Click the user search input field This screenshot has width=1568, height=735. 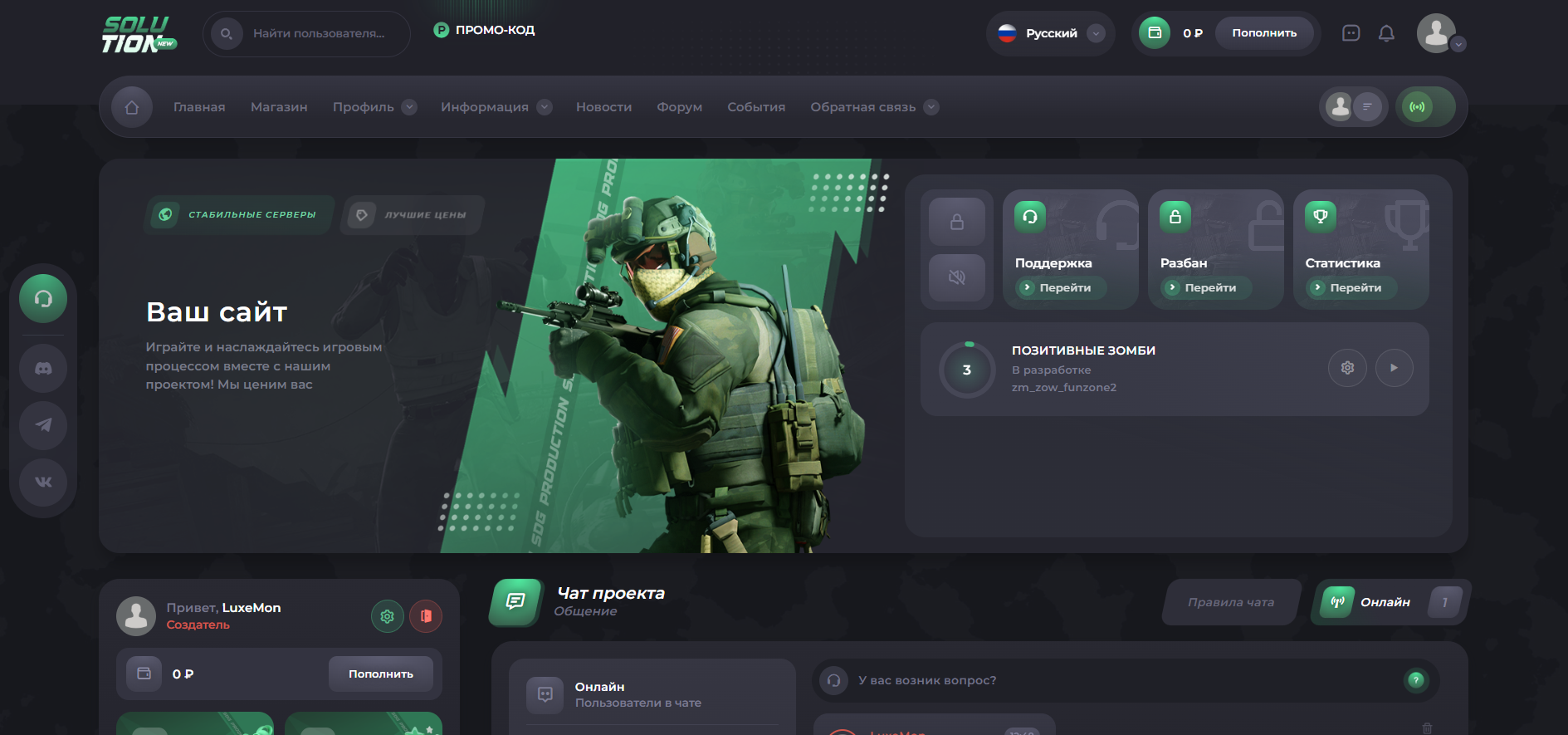319,34
